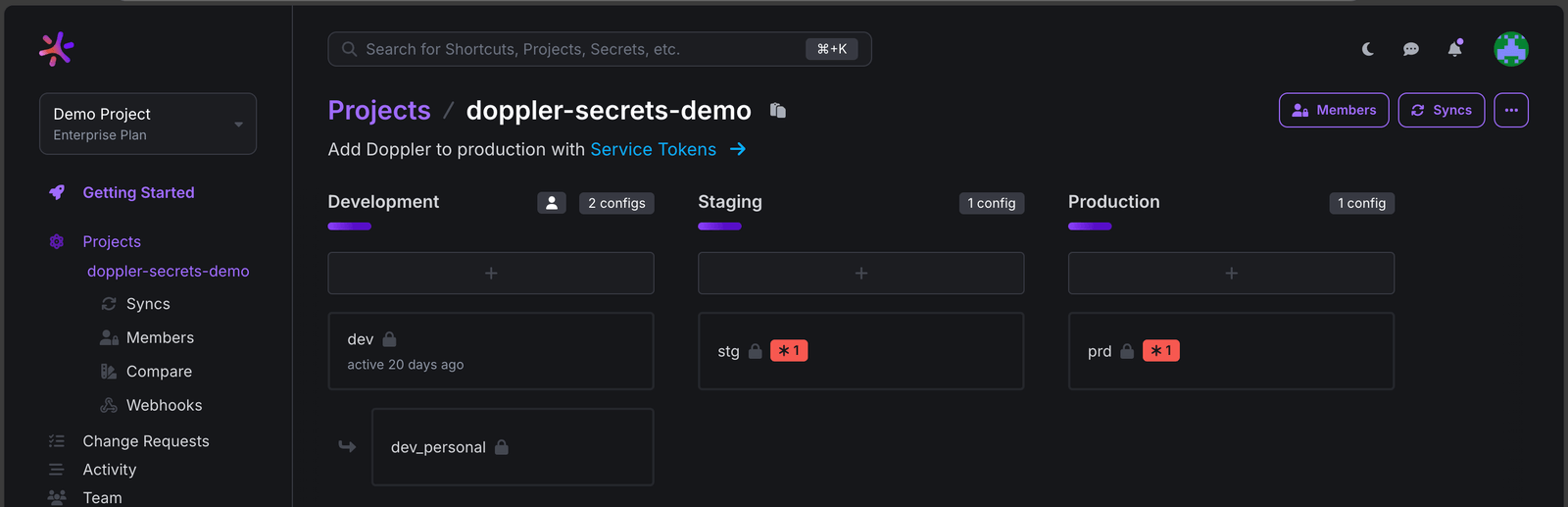Screen dimensions: 1568x507
Task: Click the Syncs sidebar refresh icon
Action: tap(109, 304)
